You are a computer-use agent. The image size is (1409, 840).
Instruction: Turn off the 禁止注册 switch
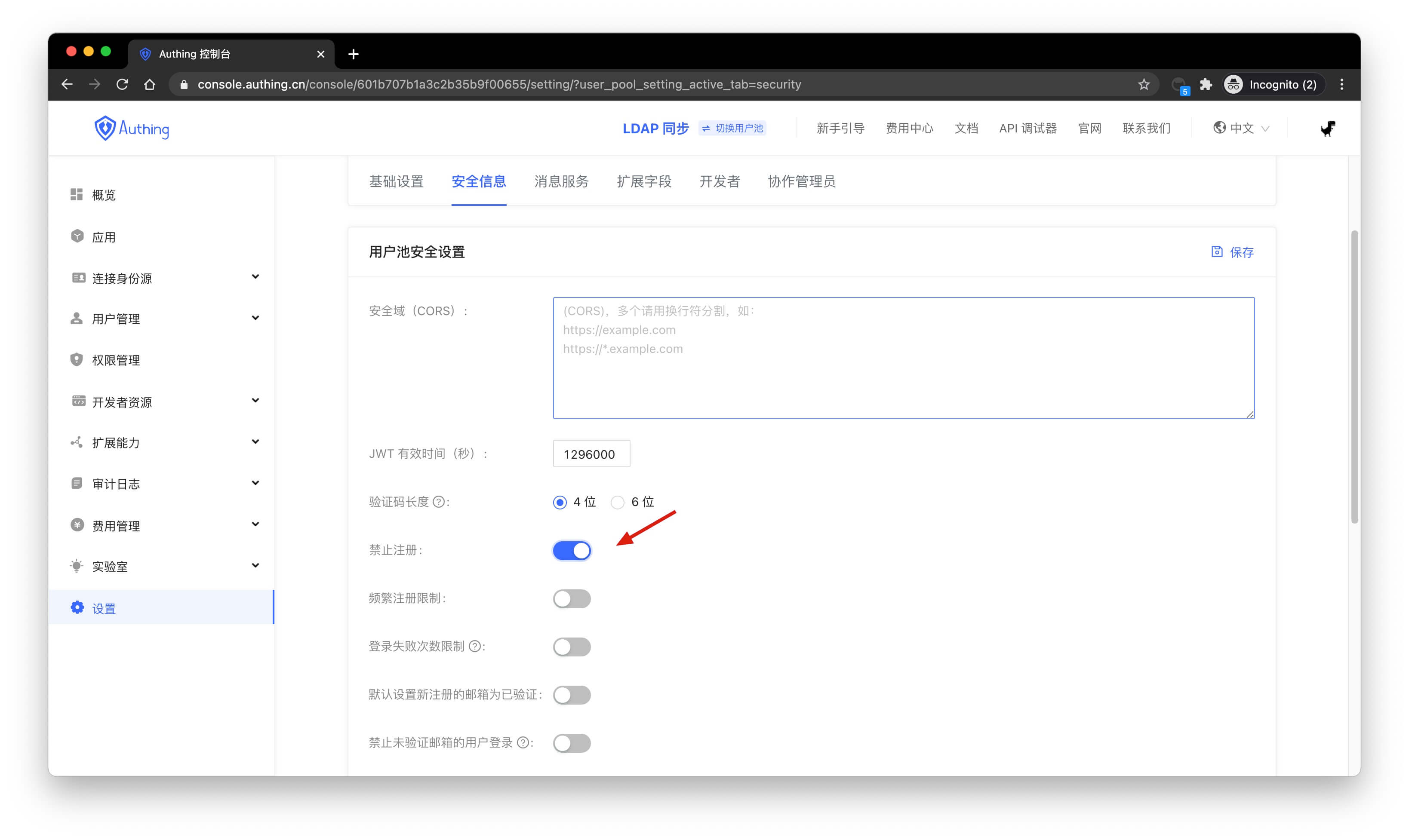tap(572, 551)
